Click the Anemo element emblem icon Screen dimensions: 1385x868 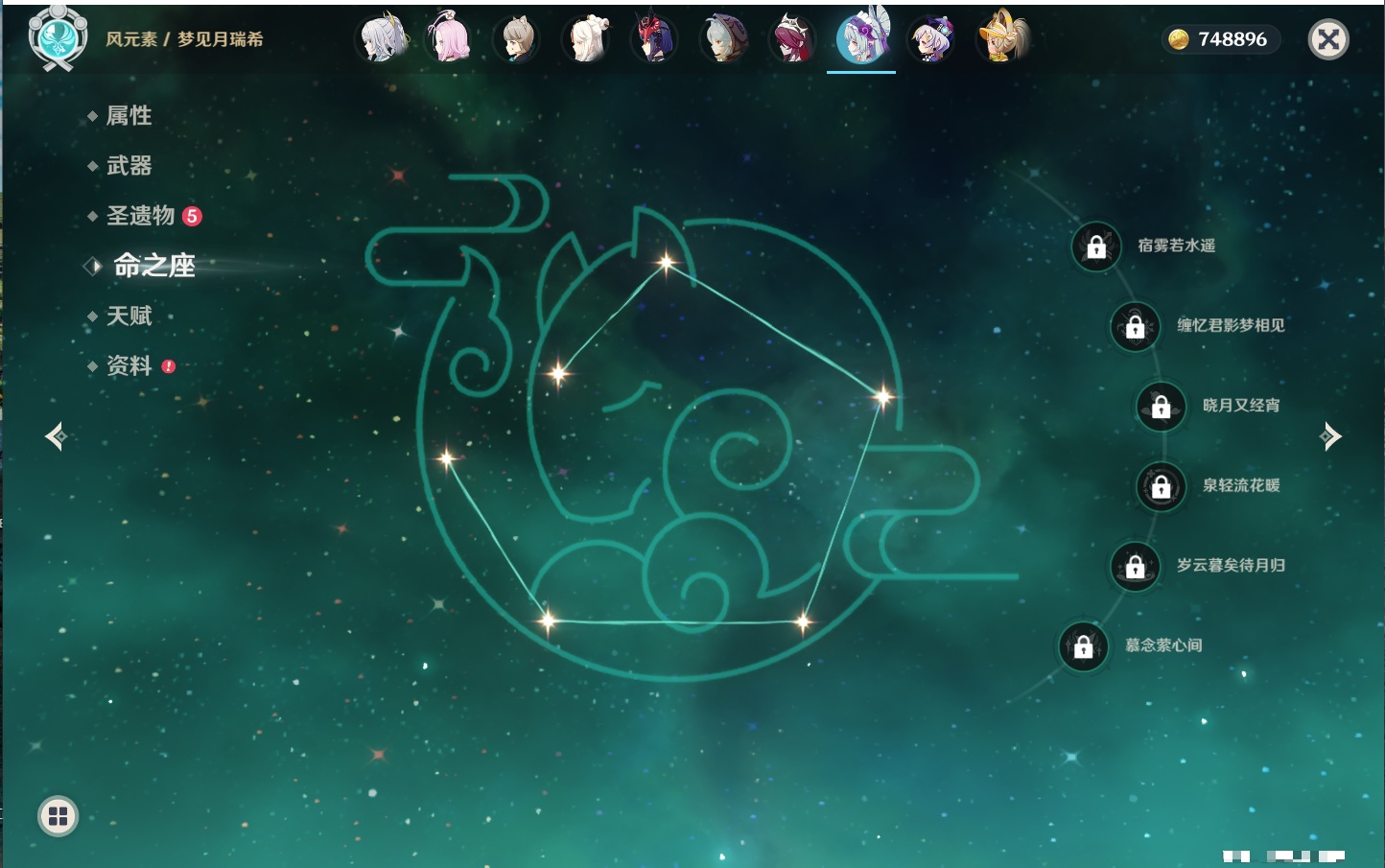click(58, 38)
